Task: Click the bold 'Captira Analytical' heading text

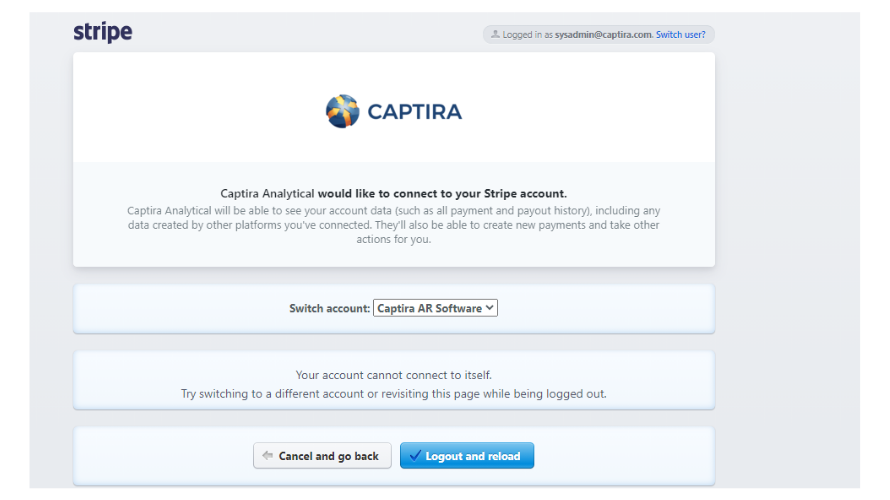Action: 267,193
